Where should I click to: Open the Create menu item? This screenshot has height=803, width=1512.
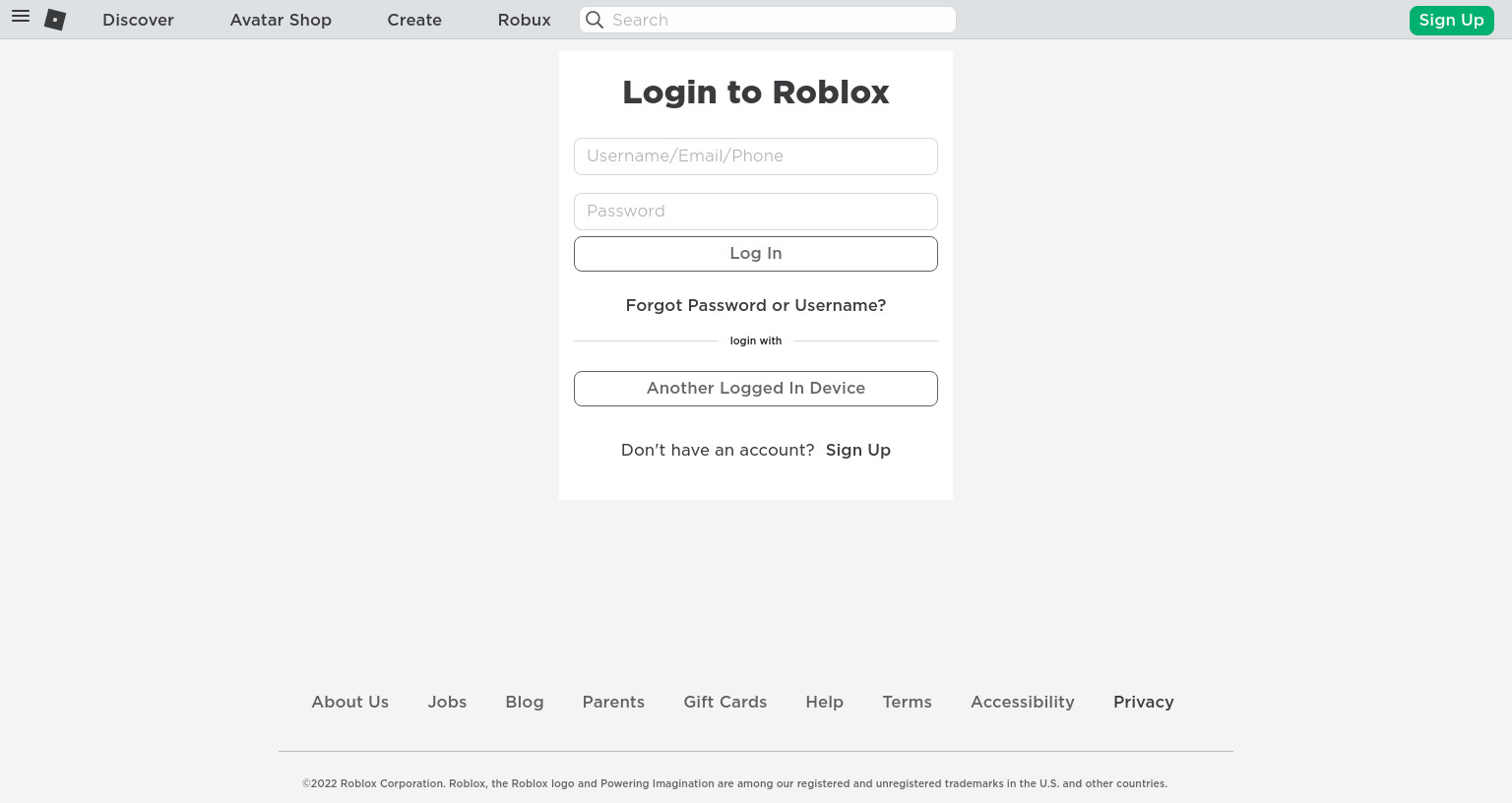point(414,20)
